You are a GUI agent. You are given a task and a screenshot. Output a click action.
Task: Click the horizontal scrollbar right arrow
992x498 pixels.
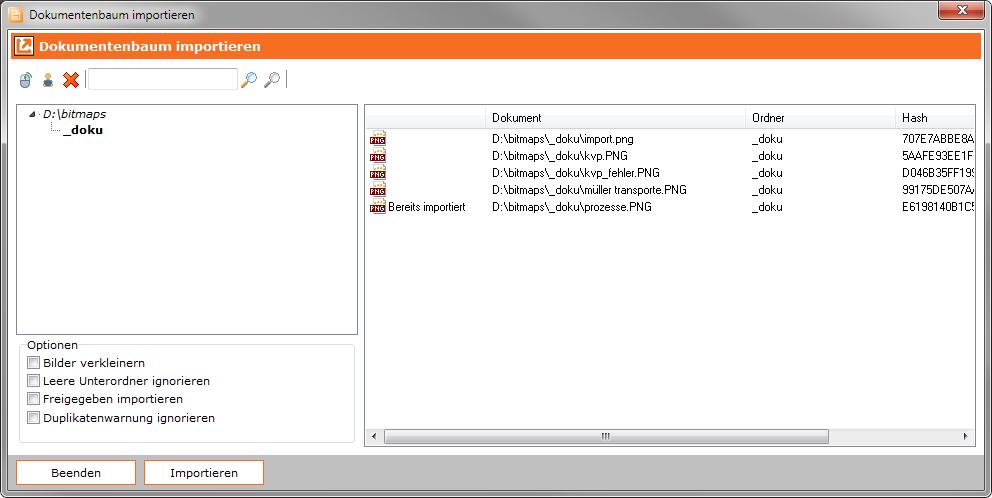(x=967, y=437)
